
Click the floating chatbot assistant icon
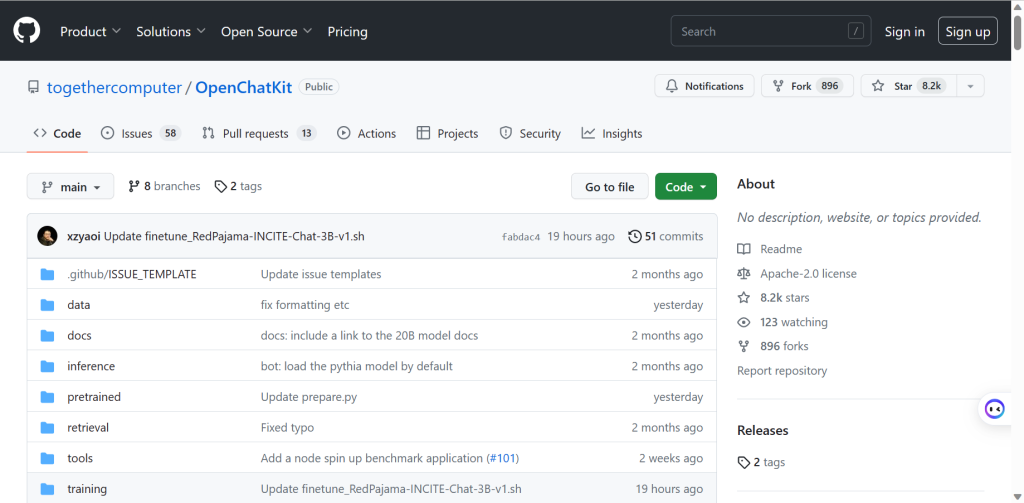click(994, 408)
